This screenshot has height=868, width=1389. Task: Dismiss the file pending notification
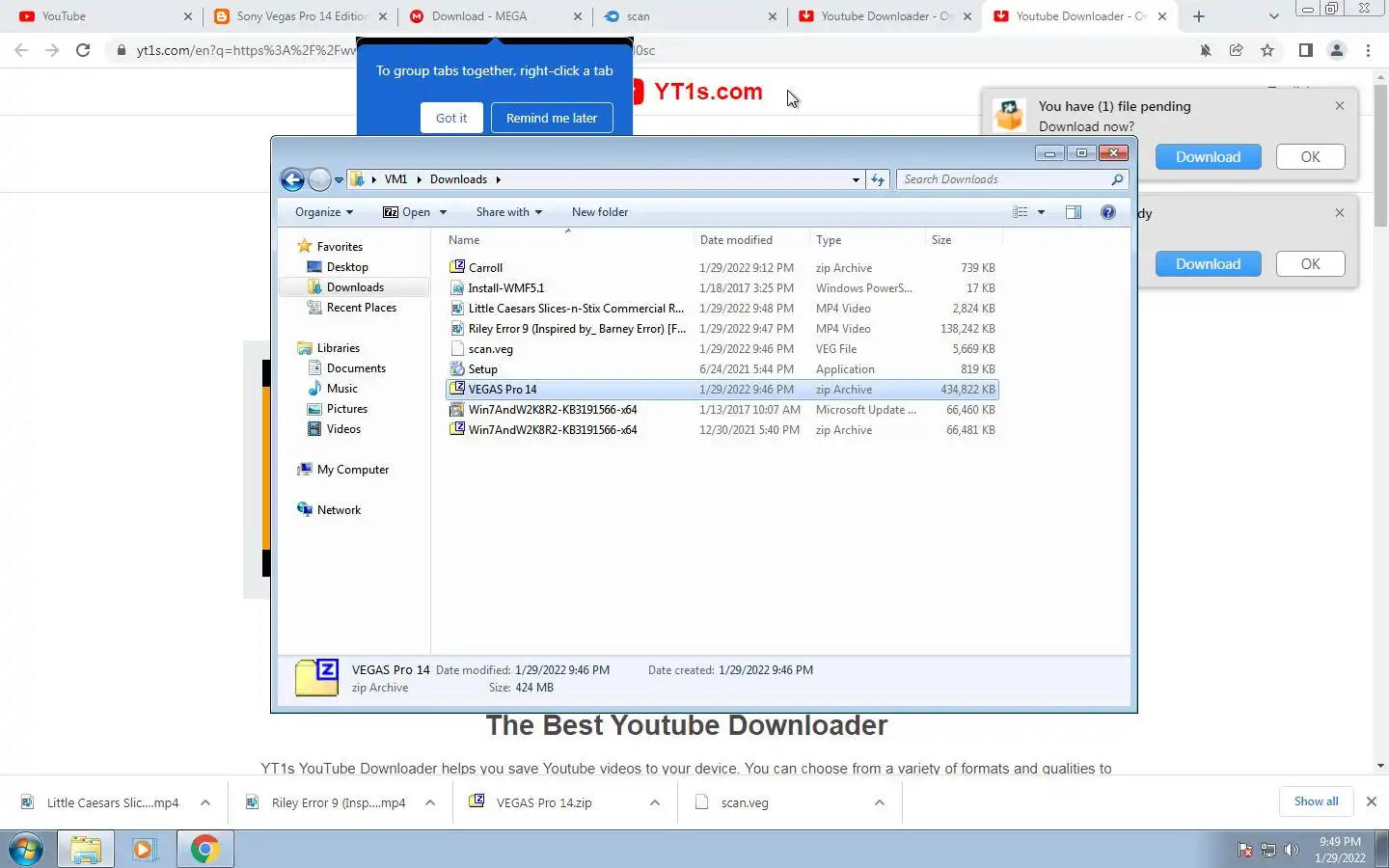(1340, 106)
